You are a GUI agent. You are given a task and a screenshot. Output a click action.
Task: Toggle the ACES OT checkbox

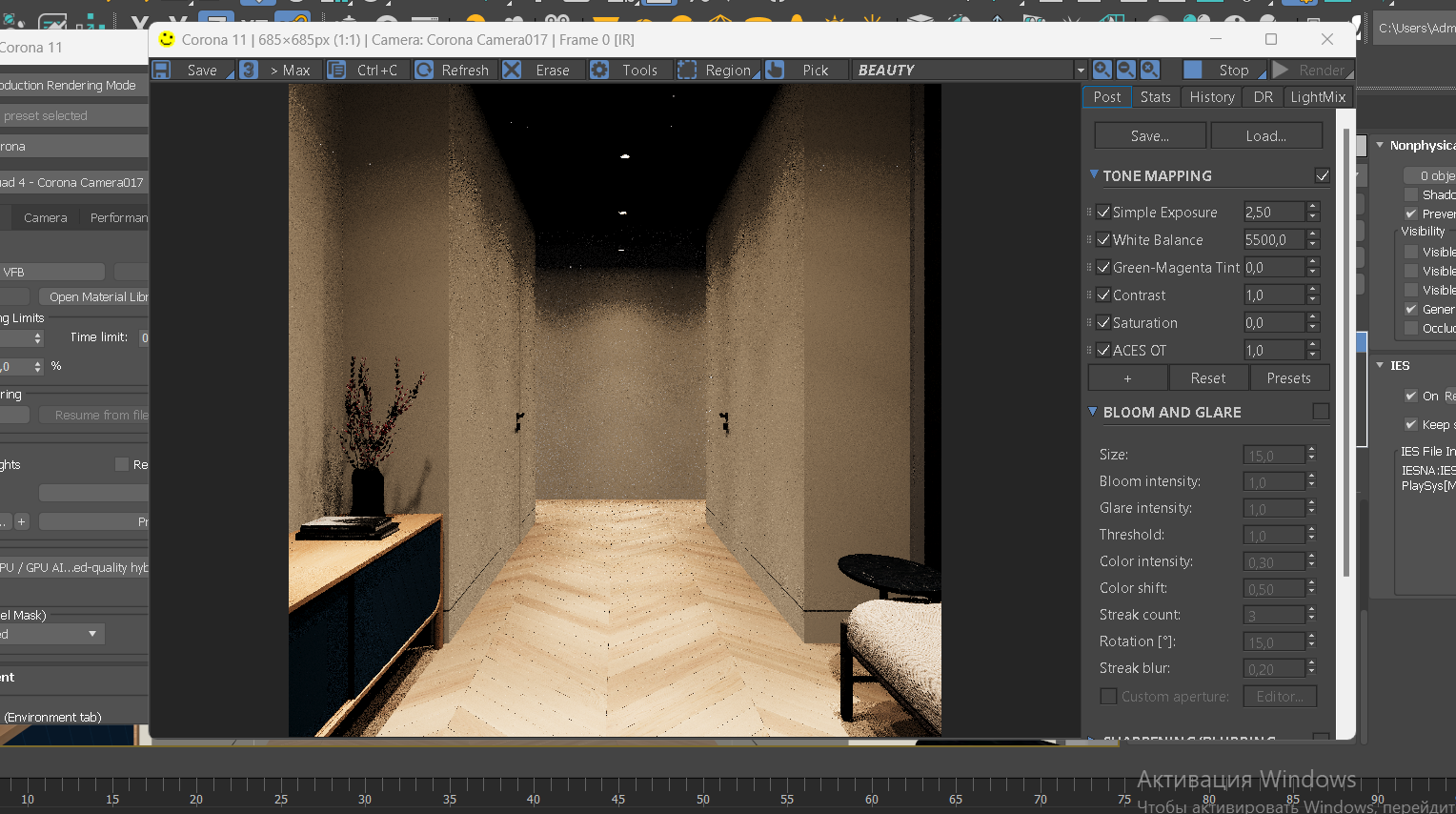tap(1103, 350)
